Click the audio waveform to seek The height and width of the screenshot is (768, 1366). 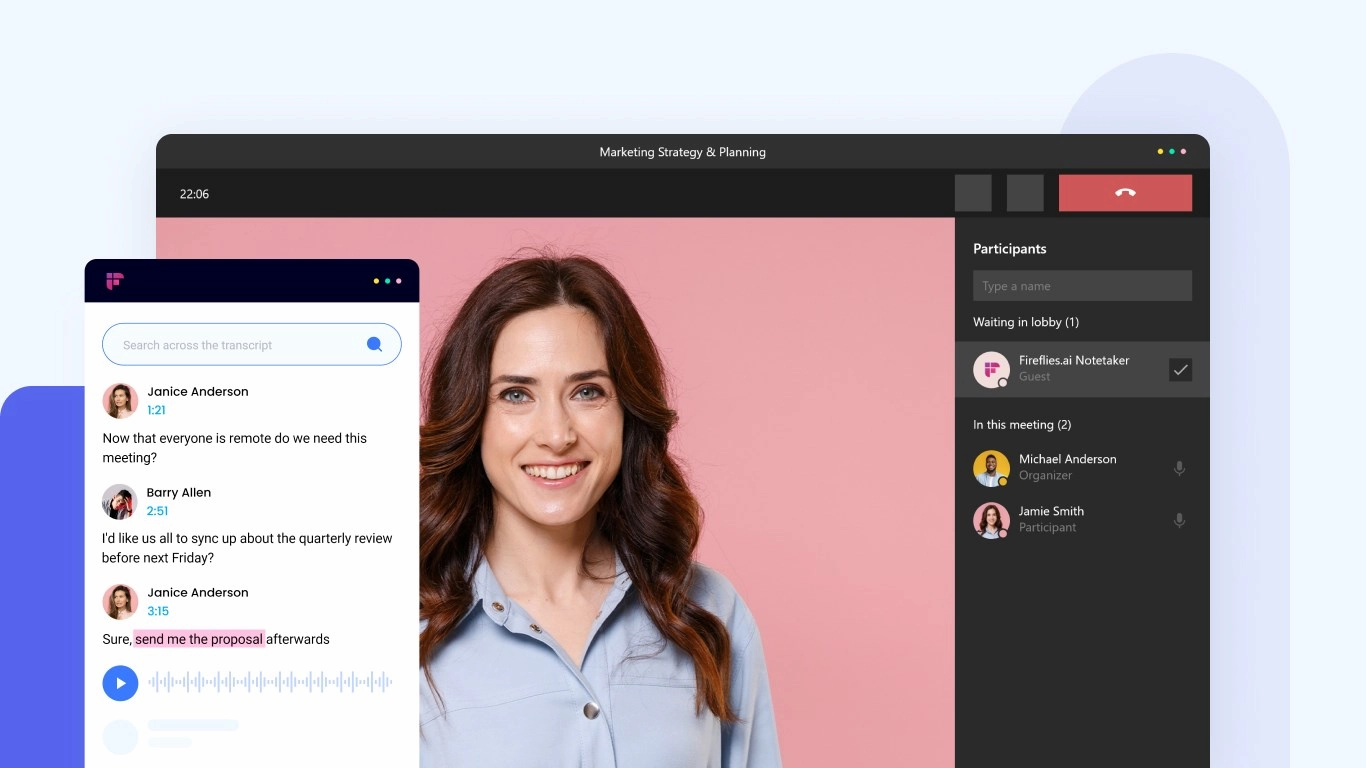pos(270,683)
